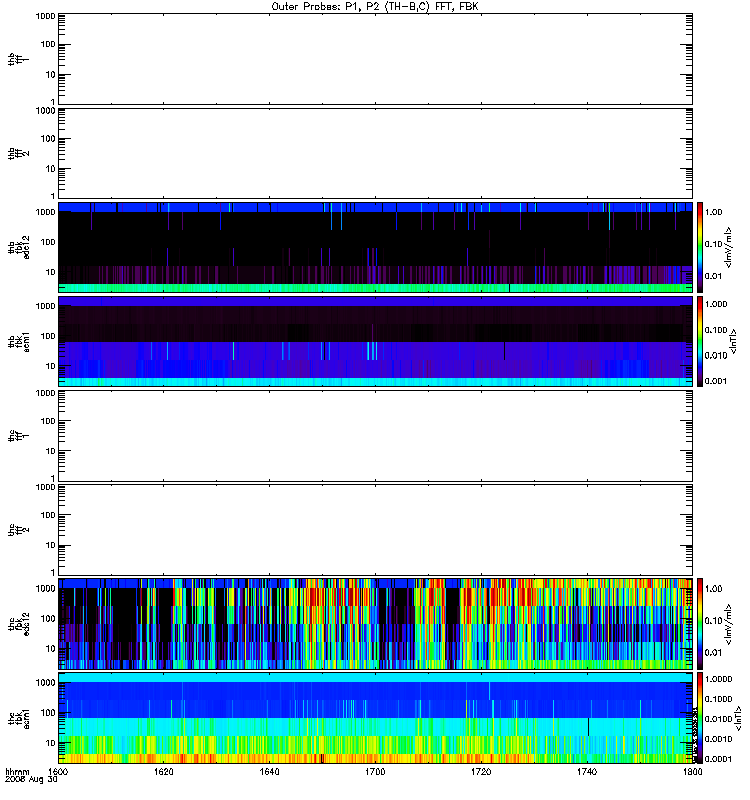This screenshot has width=750, height=800.
Task: Click inside the thc fbk edc12 spectrogram
Action: click(x=375, y=623)
